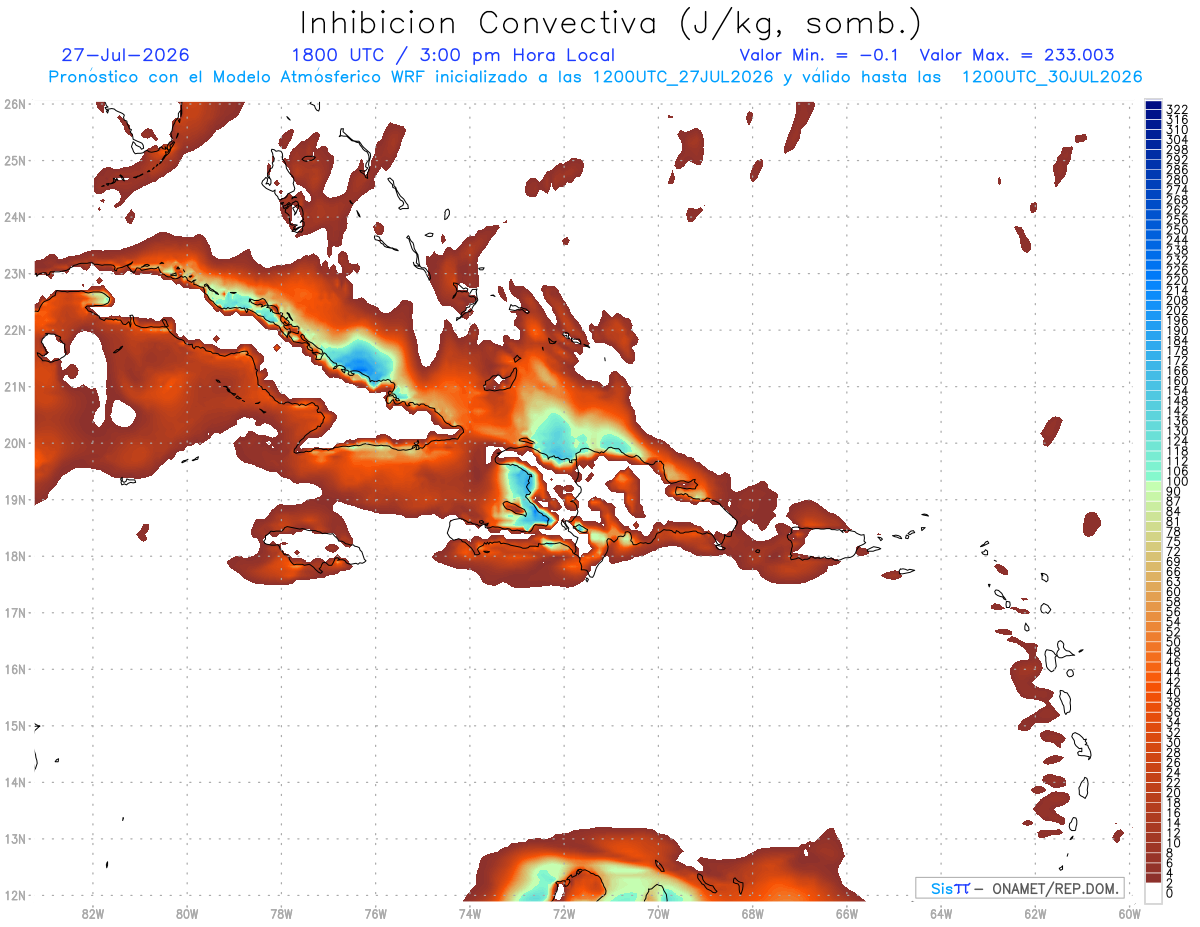Click the 220 value on the color scale

(1177, 280)
